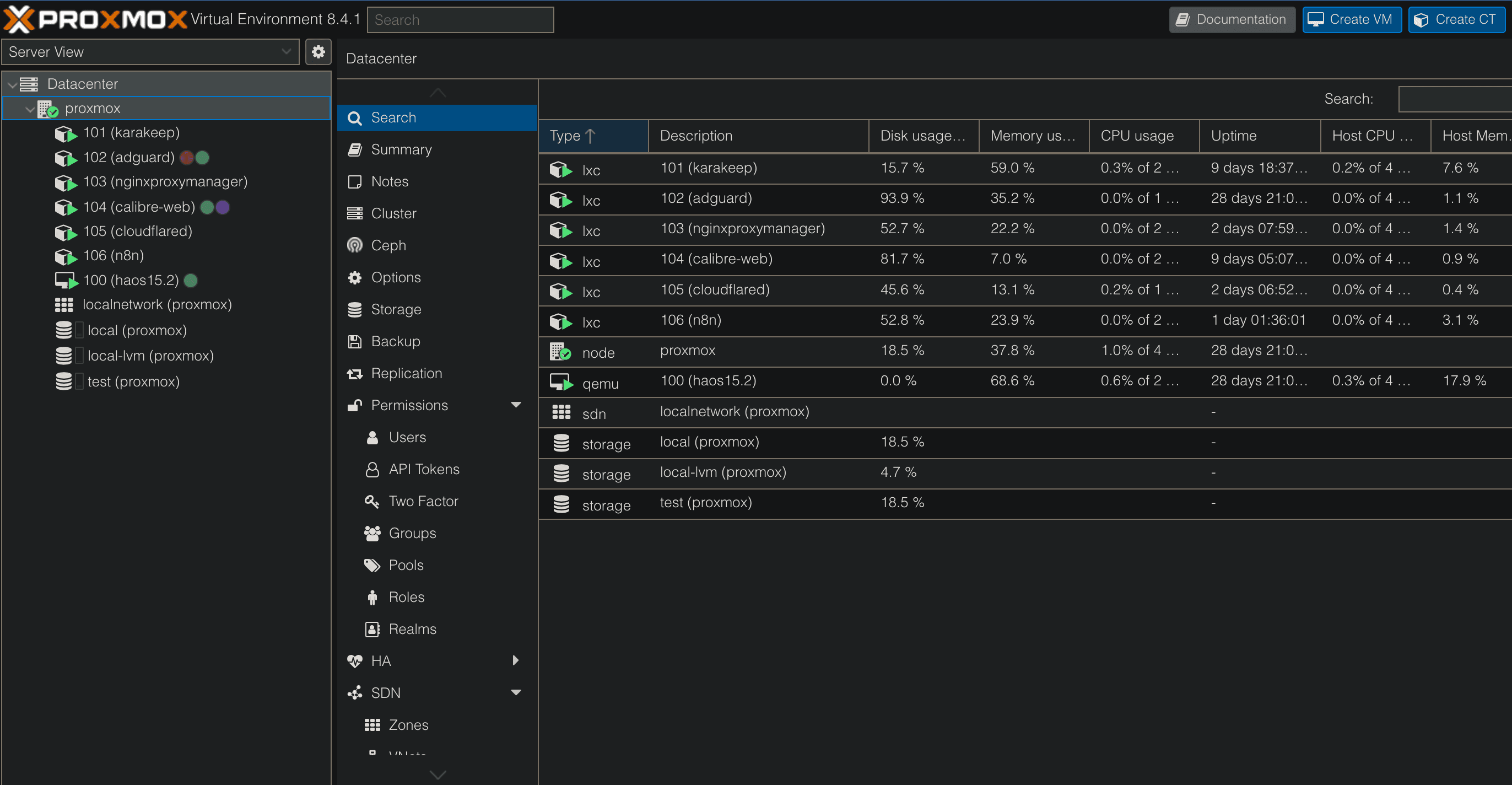
Task: Collapse the SDN submenu arrow
Action: click(x=516, y=693)
